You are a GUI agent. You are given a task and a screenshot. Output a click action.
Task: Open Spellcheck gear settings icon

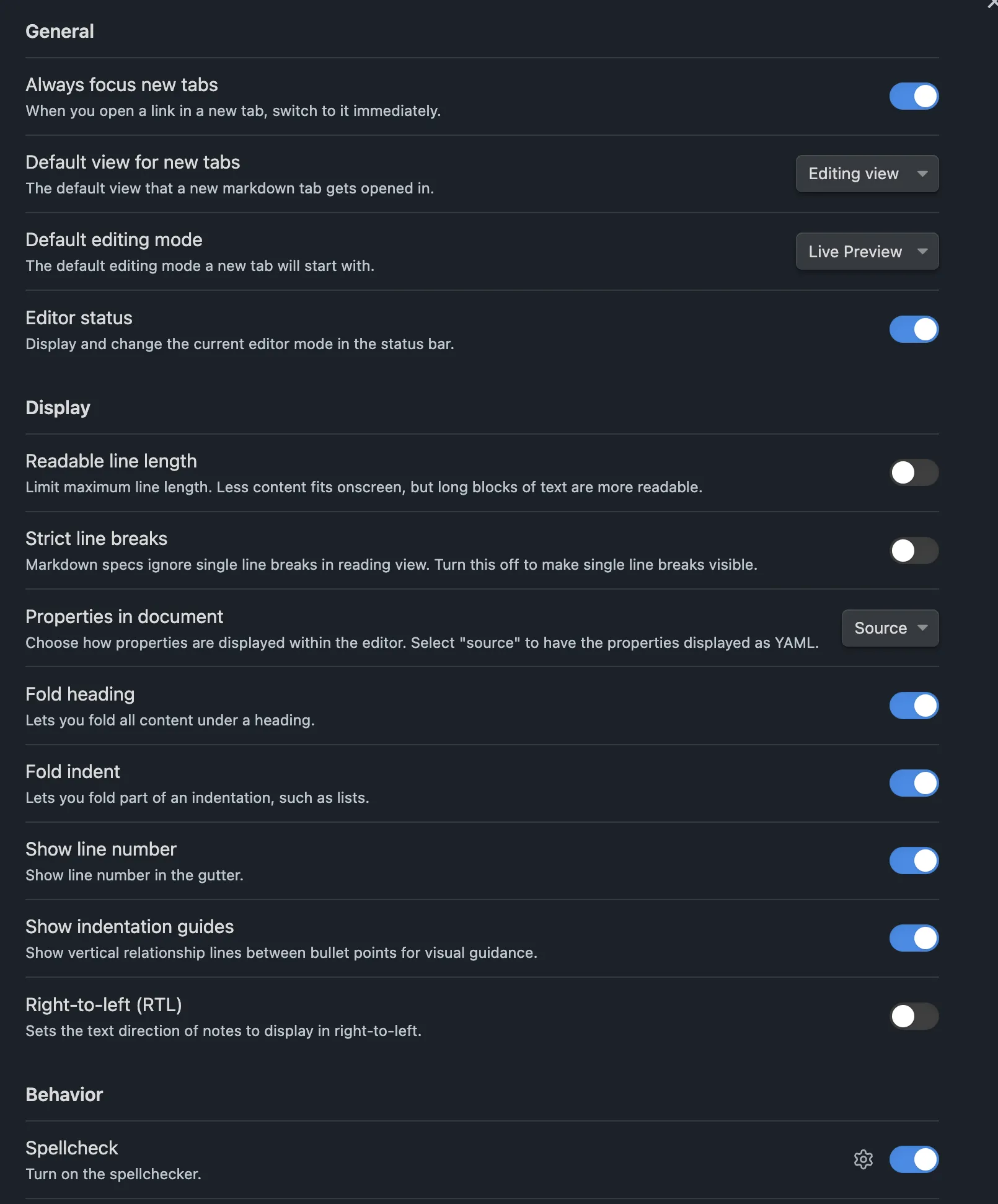coord(863,1159)
